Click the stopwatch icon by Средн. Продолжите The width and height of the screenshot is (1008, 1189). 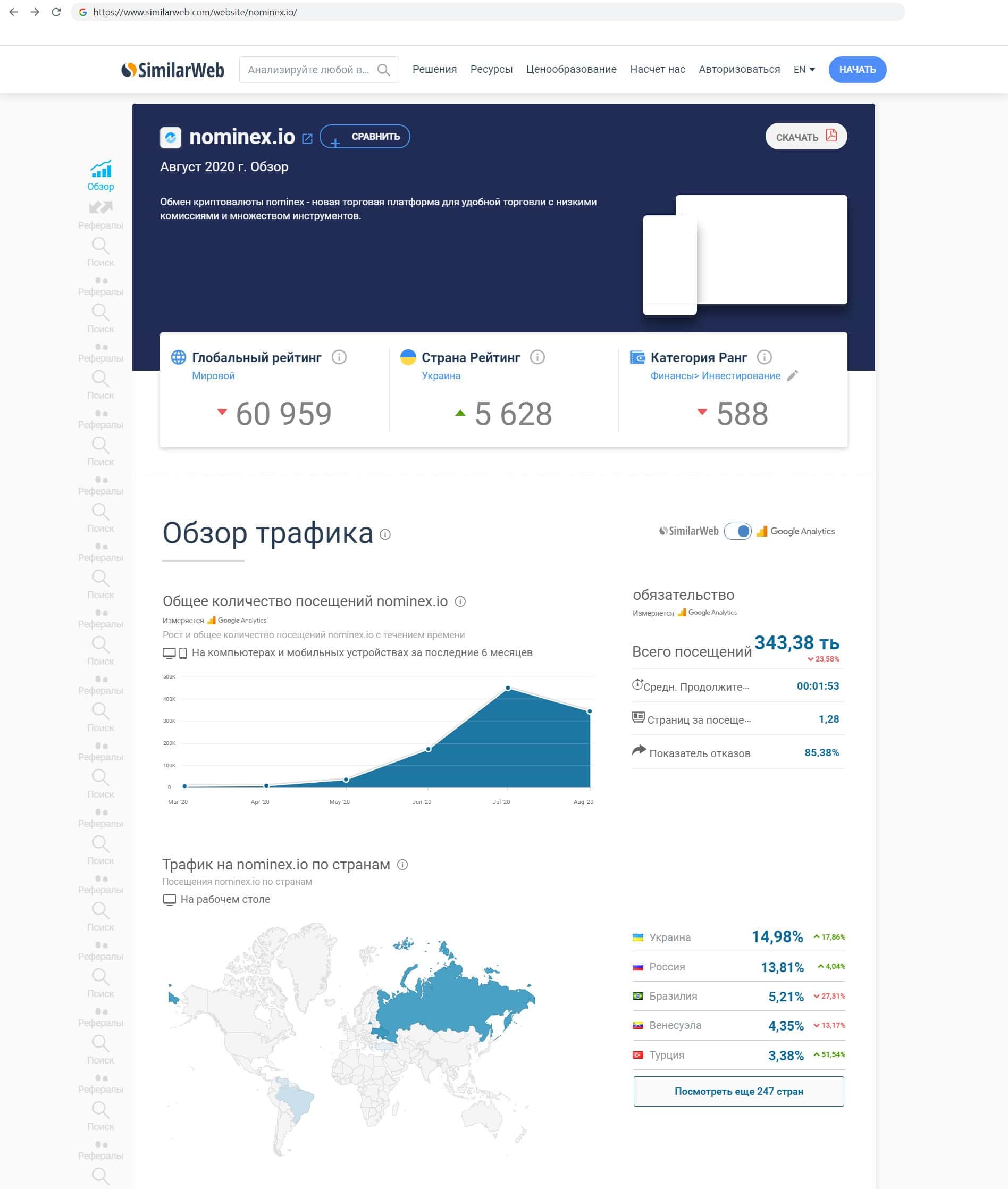click(637, 684)
